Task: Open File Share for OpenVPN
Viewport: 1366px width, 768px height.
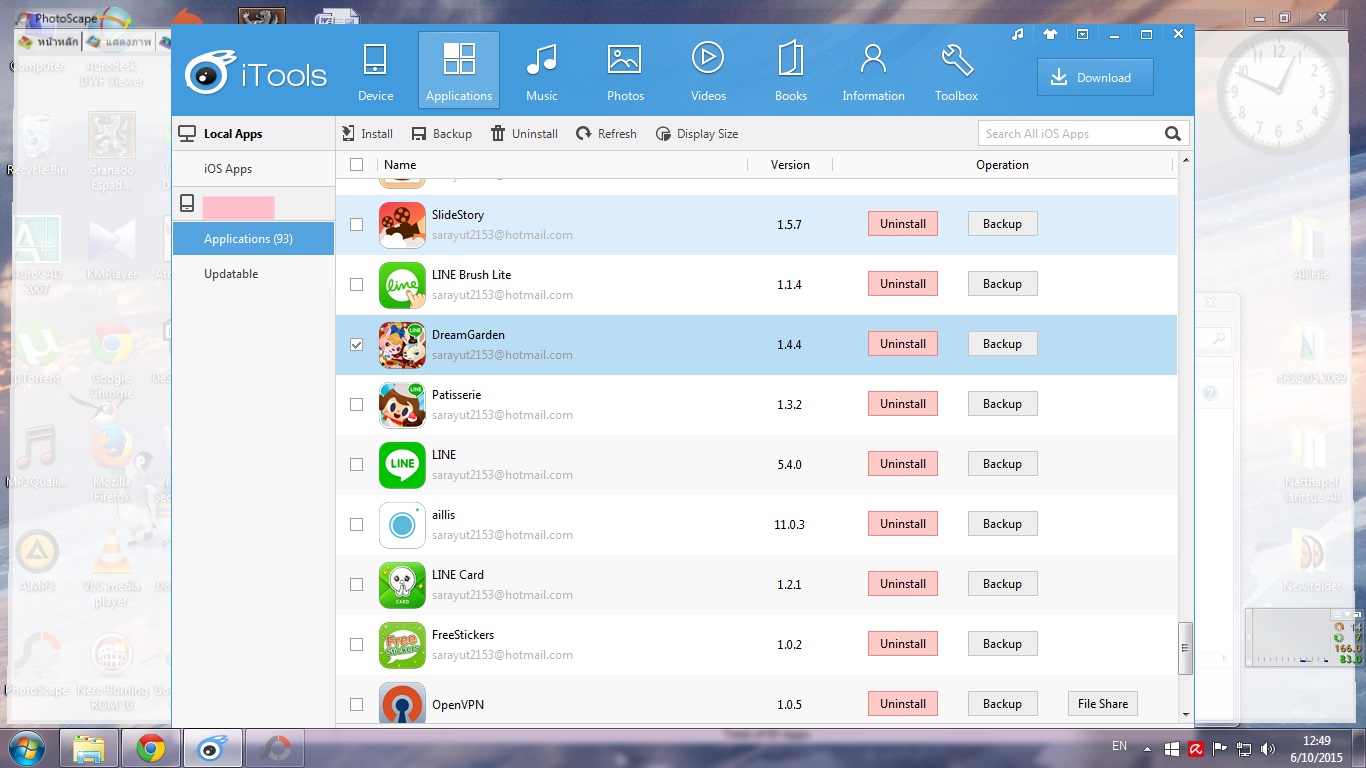Action: click(1103, 704)
